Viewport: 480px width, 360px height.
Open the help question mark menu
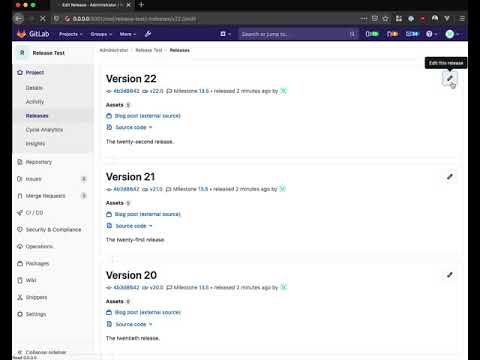[431, 34]
